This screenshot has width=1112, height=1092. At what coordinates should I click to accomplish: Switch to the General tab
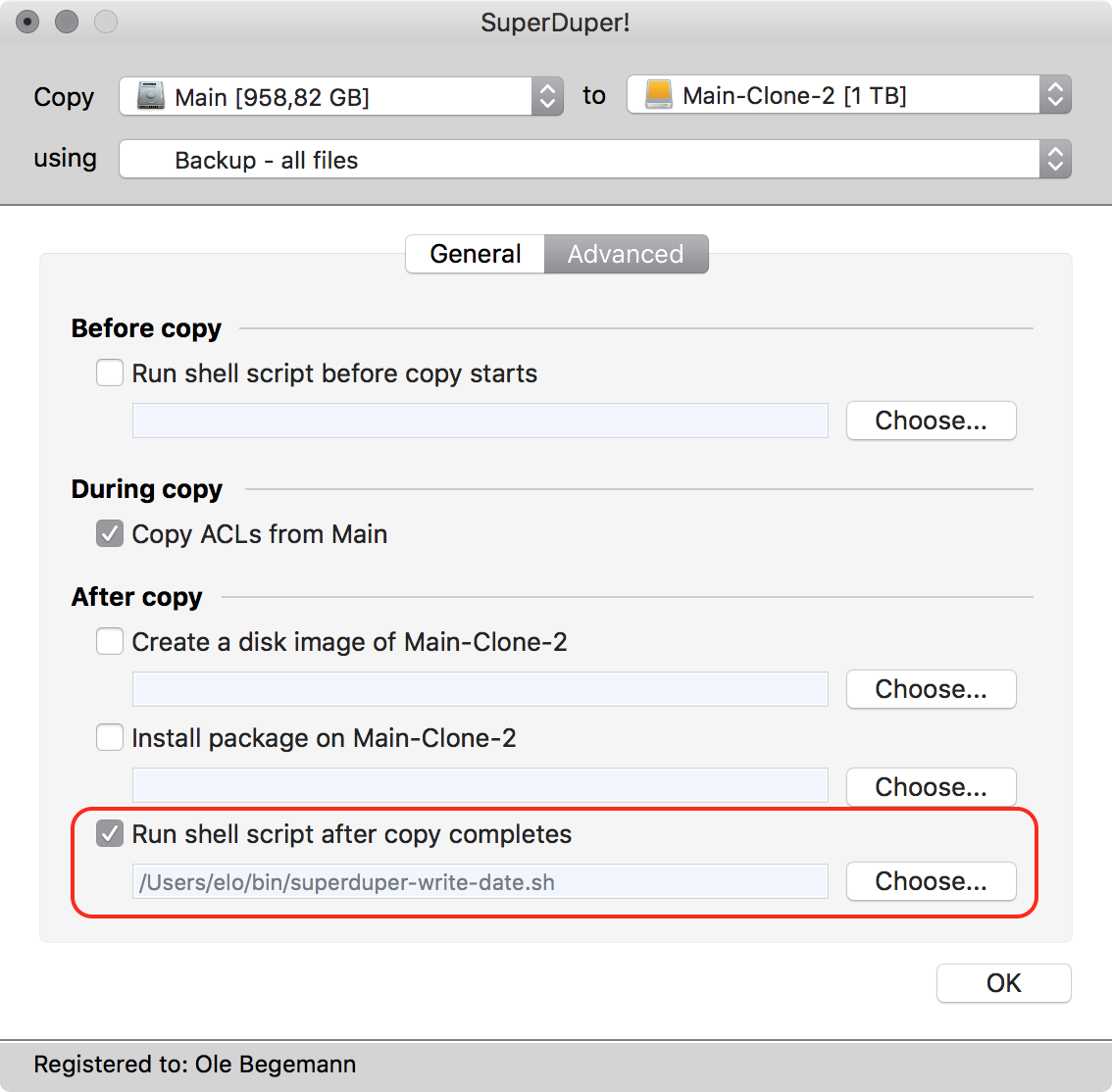476,254
